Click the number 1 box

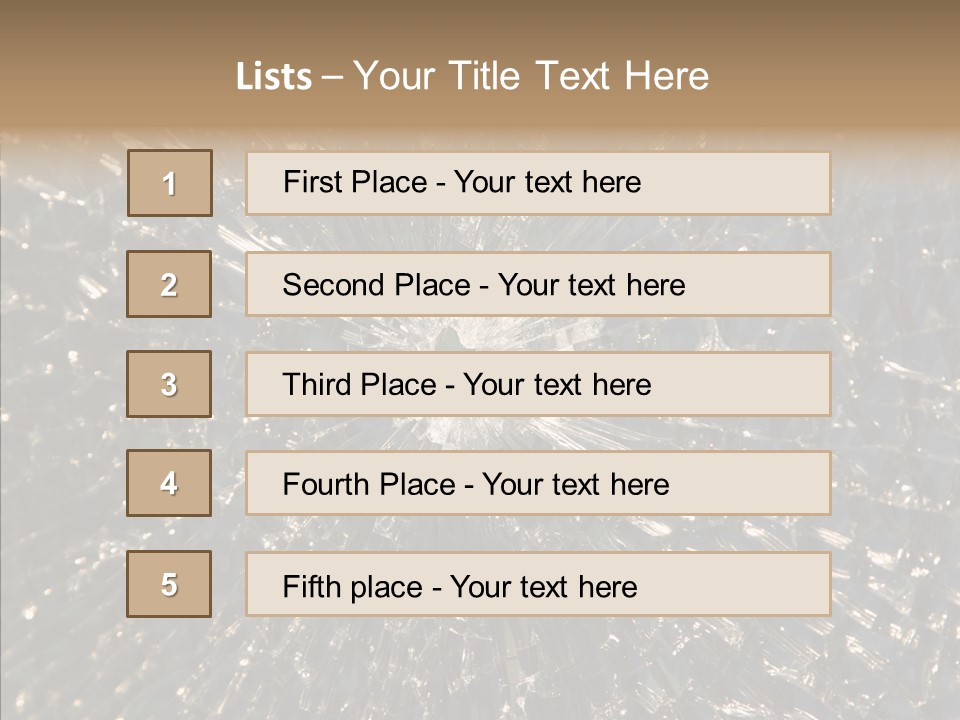tap(170, 183)
